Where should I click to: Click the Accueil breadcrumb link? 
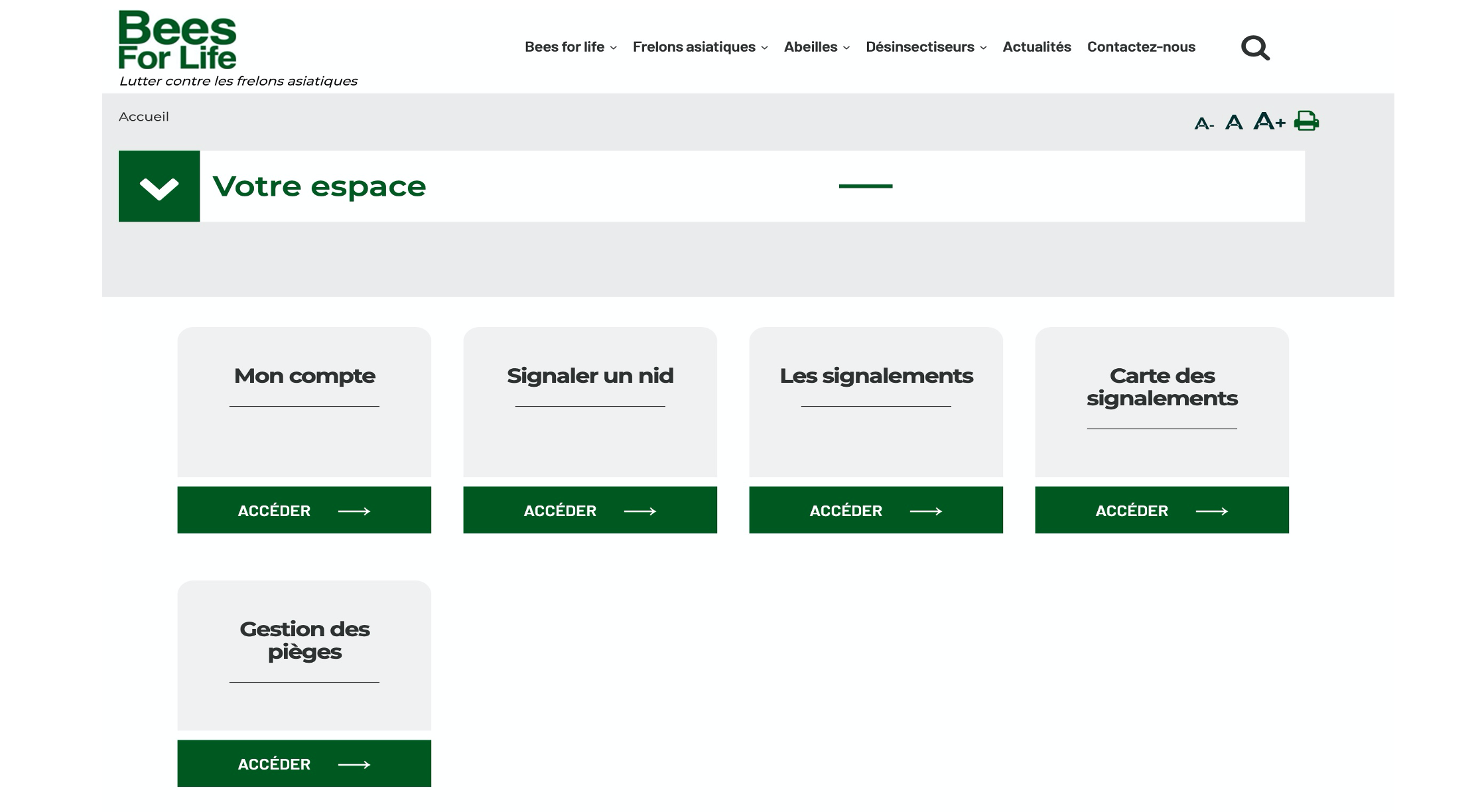(x=144, y=117)
